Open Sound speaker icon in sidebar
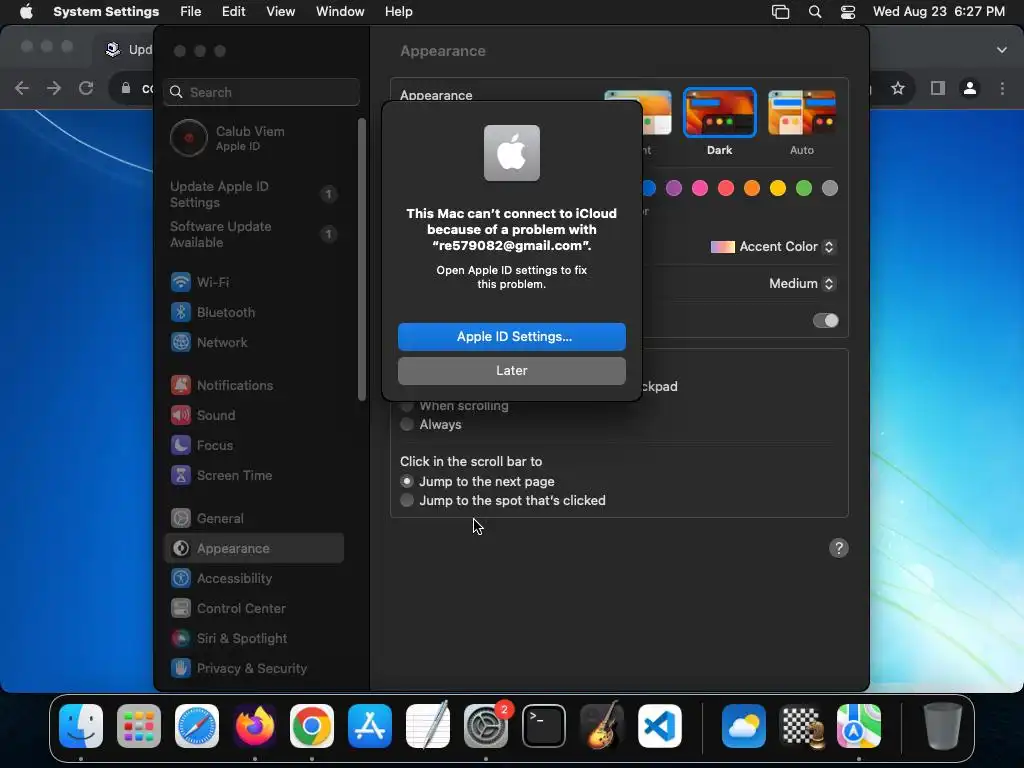The width and height of the screenshot is (1024, 768). (181, 415)
